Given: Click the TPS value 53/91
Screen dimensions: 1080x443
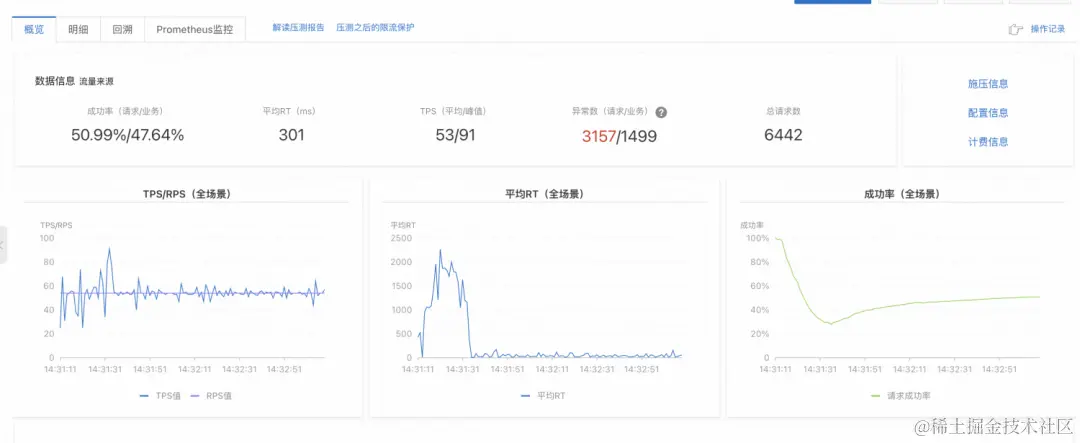Looking at the screenshot, I should [455, 135].
